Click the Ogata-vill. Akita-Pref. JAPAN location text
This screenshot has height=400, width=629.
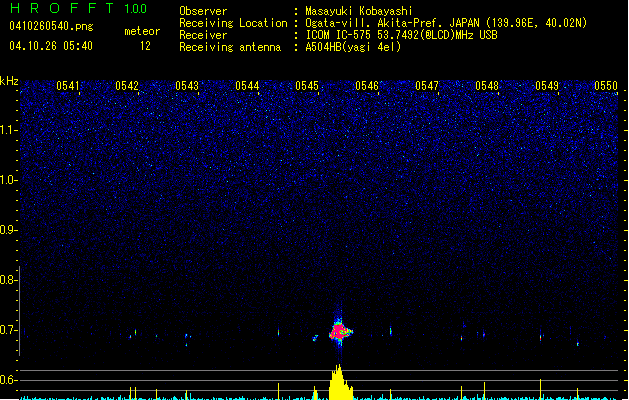[446, 23]
